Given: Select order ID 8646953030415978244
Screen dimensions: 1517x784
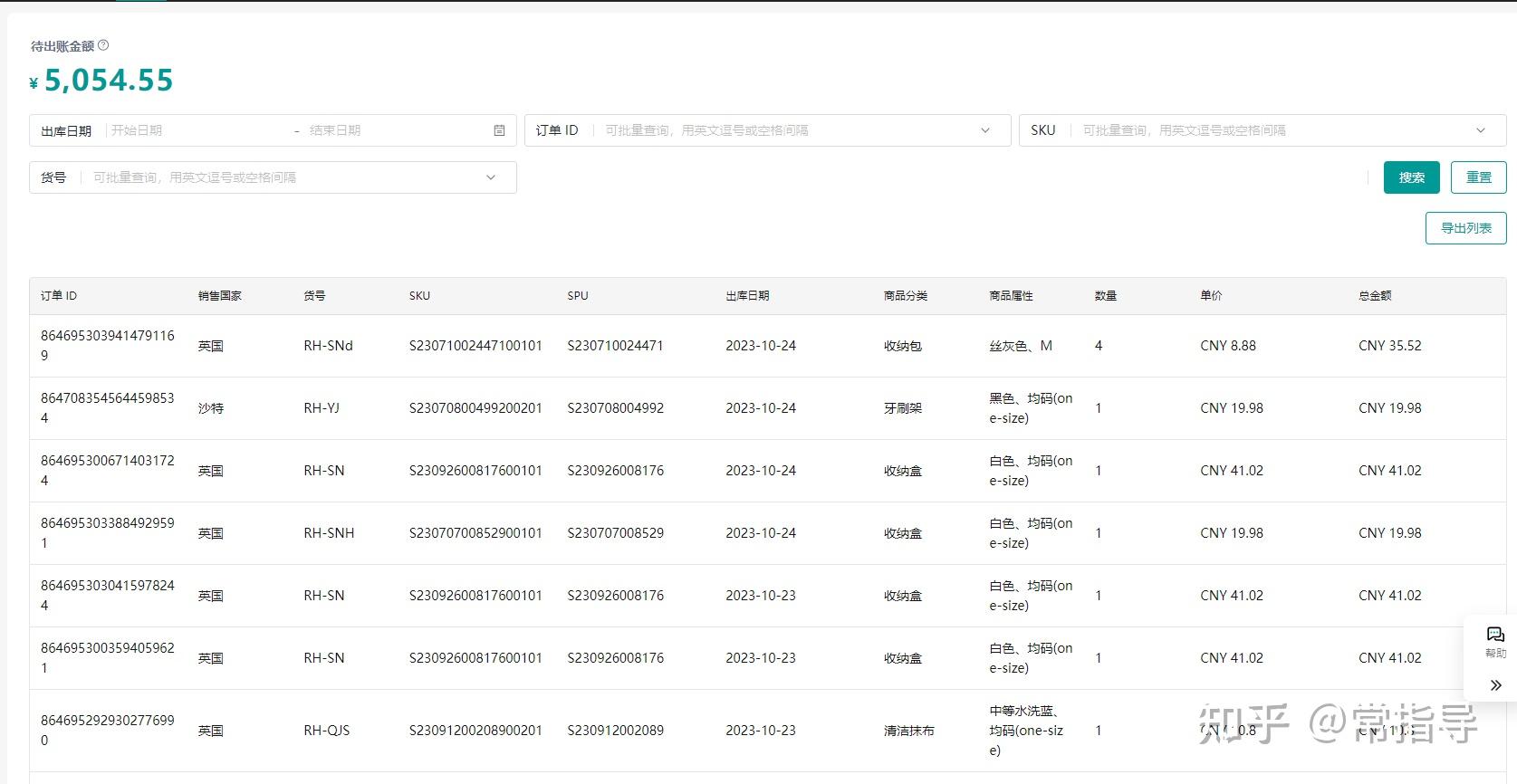Looking at the screenshot, I should click(108, 595).
